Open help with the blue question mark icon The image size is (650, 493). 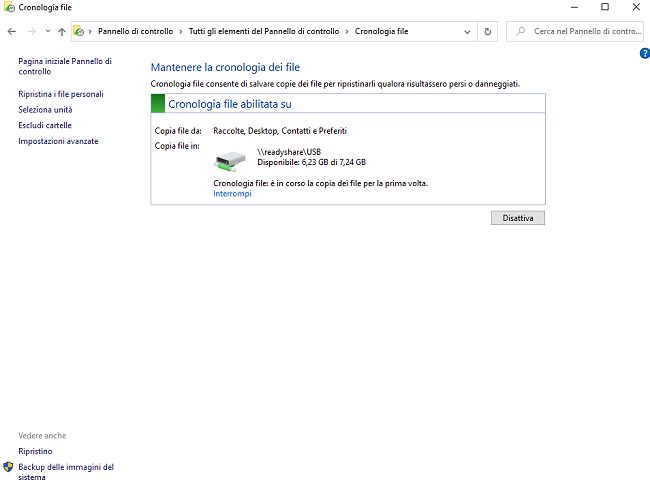[645, 53]
